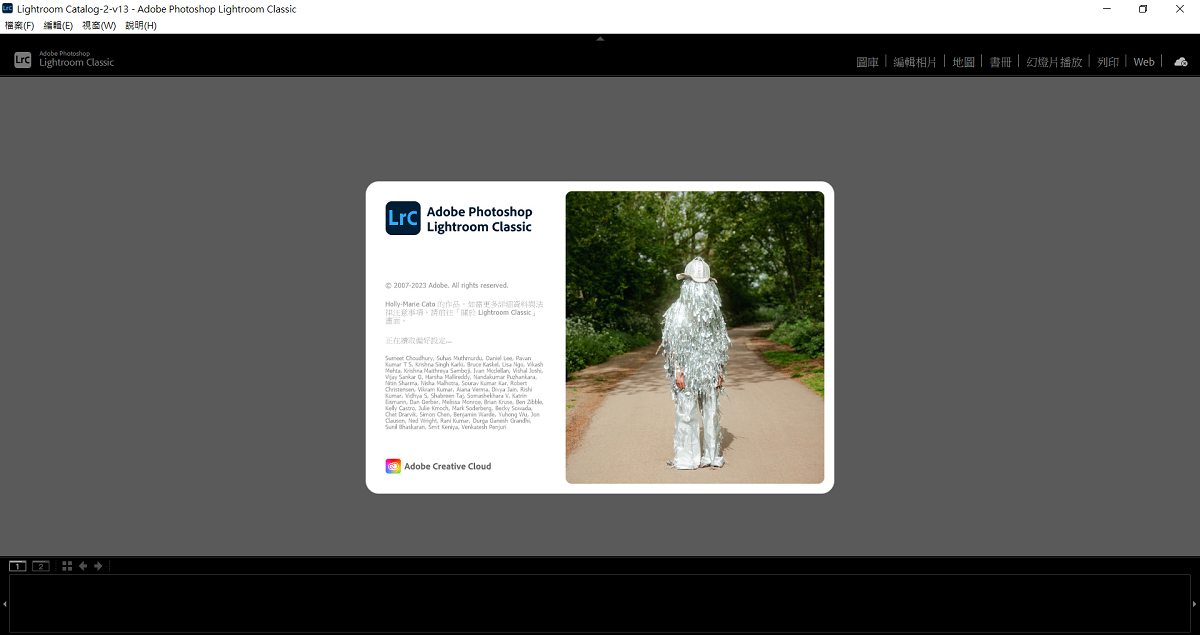1200x635 pixels.
Task: Click the copyright 2007-2023 Adobe text
Action: pos(447,285)
